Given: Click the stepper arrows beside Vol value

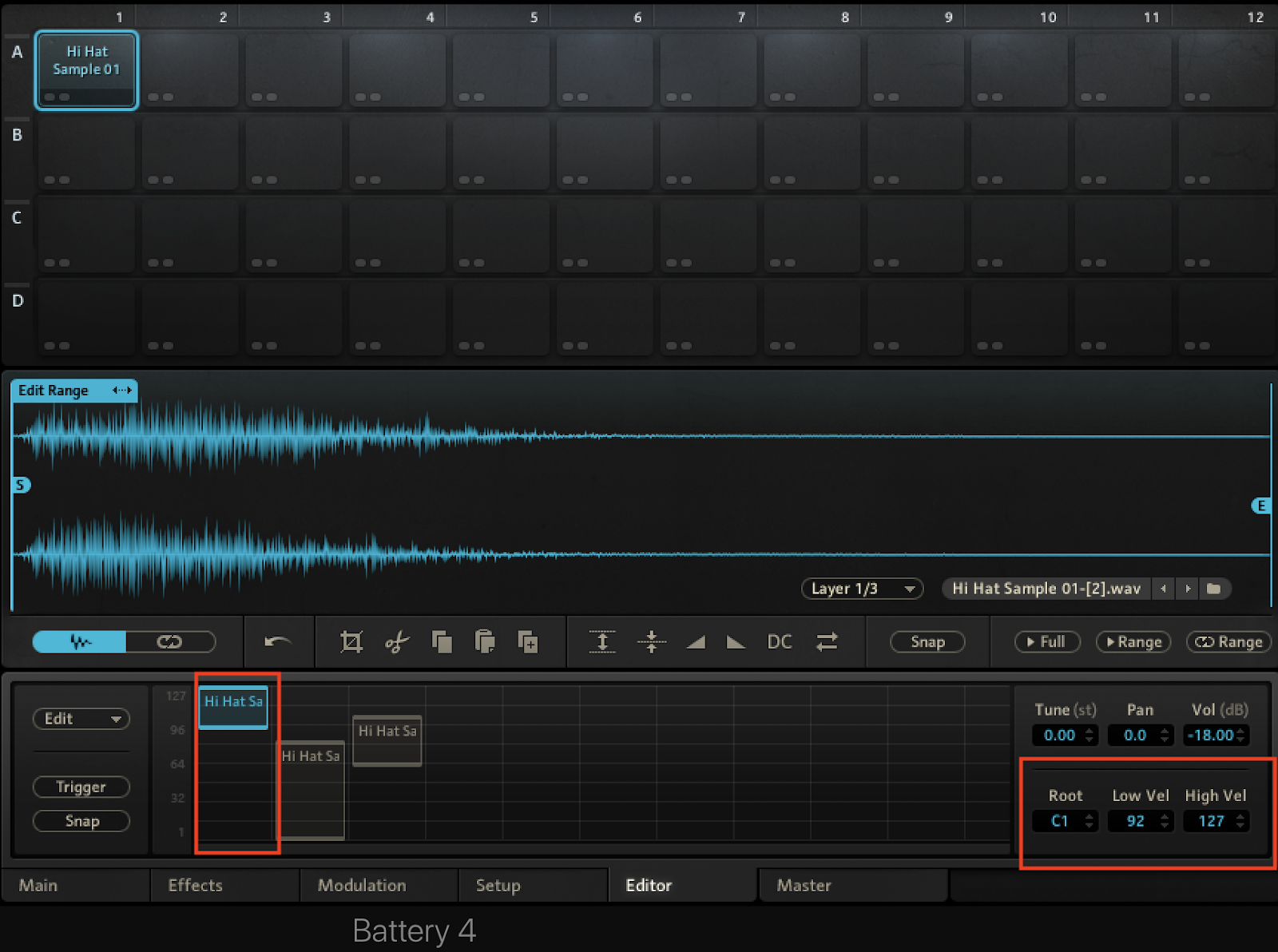Looking at the screenshot, I should click(1240, 735).
